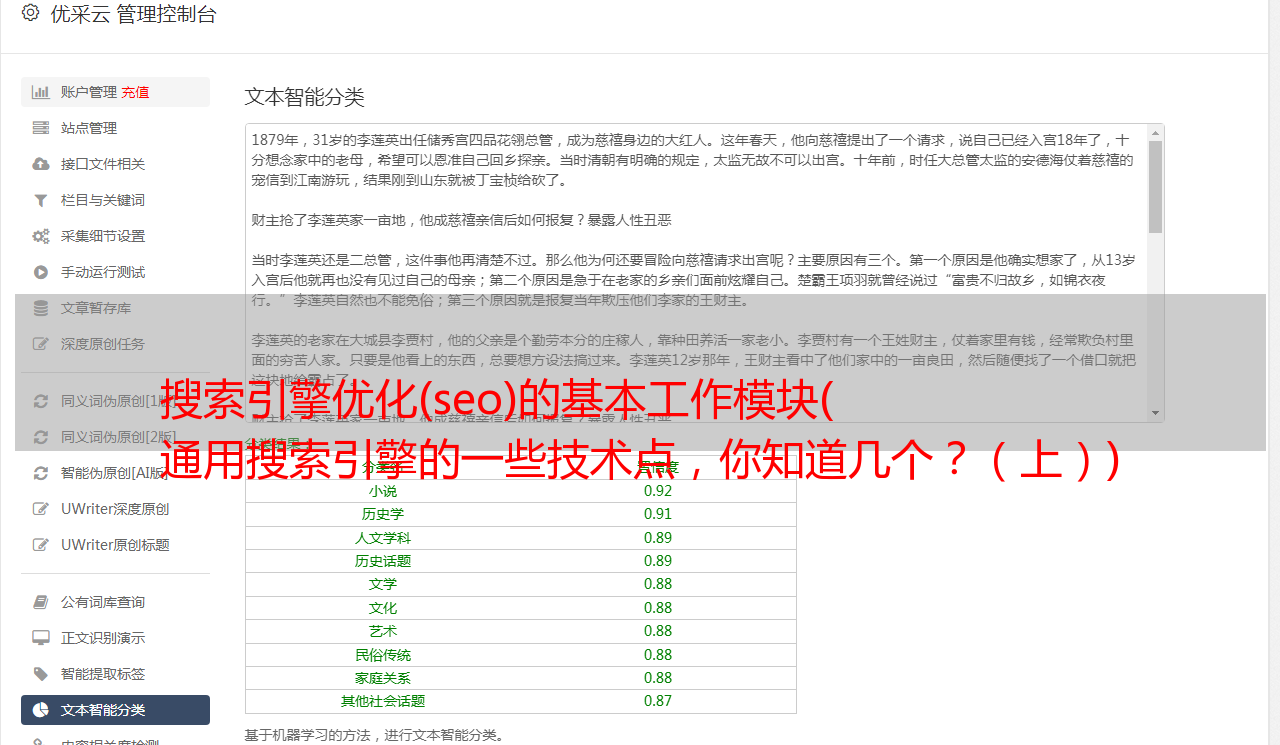Viewport: 1280px width, 745px height.
Task: Click the red 充值 link
Action: pos(135,92)
